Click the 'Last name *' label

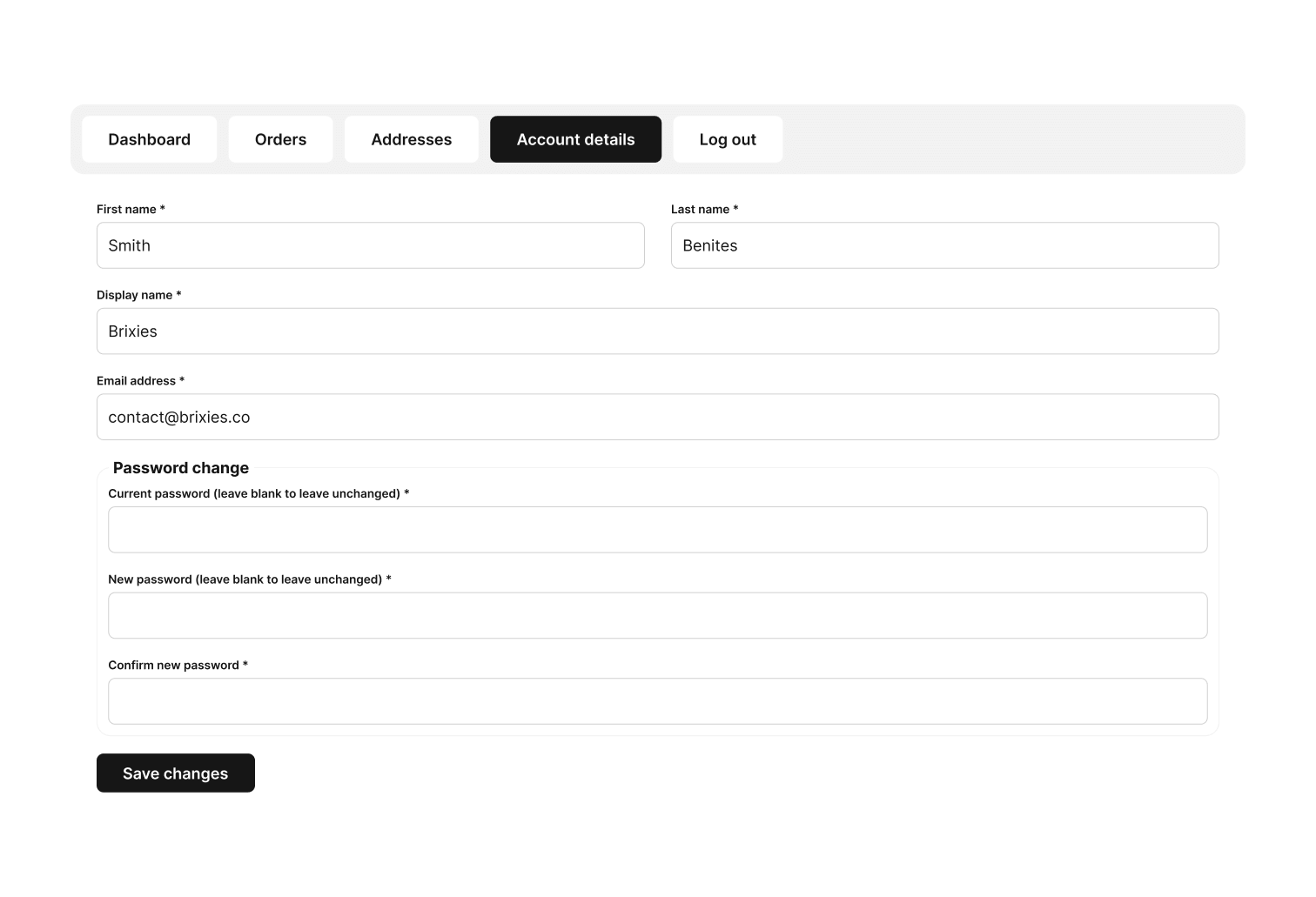(x=704, y=209)
